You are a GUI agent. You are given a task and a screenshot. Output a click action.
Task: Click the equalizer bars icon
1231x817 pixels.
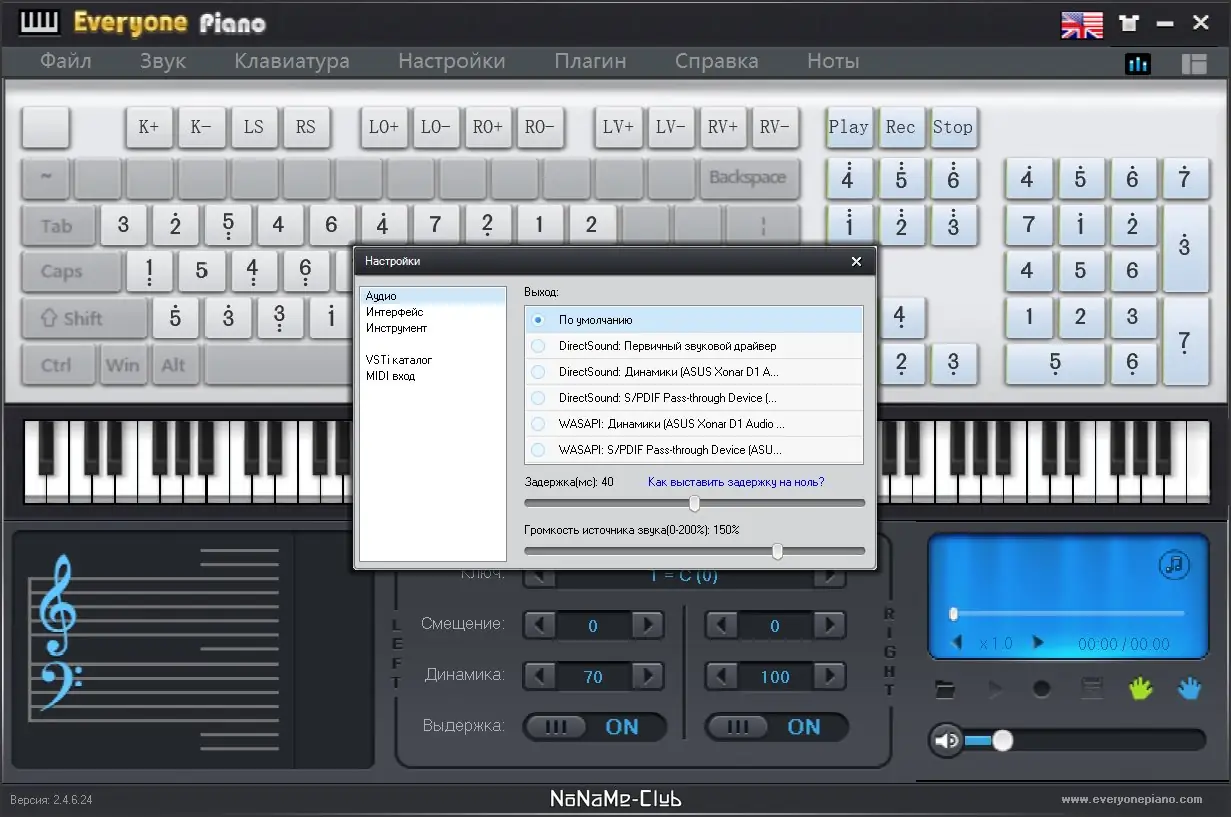coord(1138,64)
